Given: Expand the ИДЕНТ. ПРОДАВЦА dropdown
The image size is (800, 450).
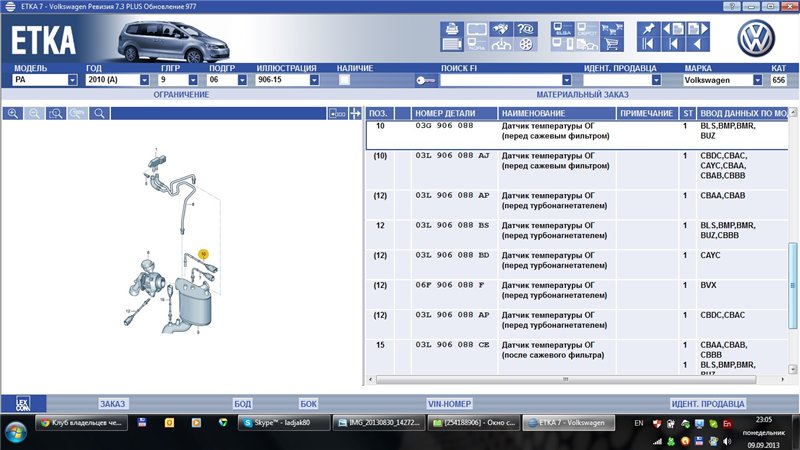Looking at the screenshot, I should pos(656,80).
